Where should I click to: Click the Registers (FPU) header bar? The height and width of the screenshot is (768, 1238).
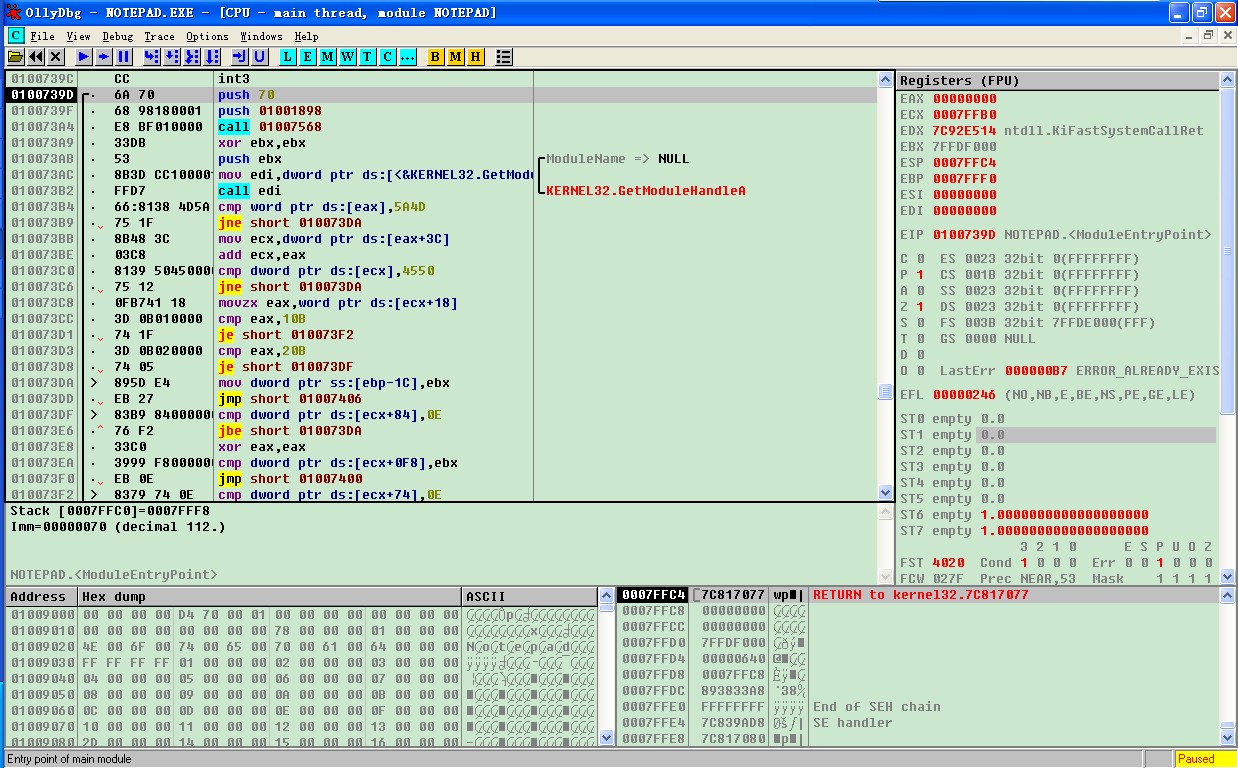pyautogui.click(x=1057, y=80)
